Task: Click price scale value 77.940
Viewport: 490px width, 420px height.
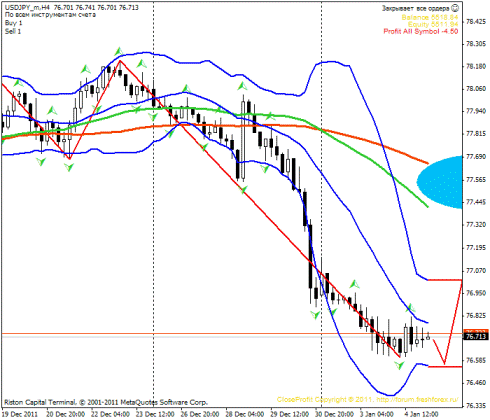Action: click(476, 111)
